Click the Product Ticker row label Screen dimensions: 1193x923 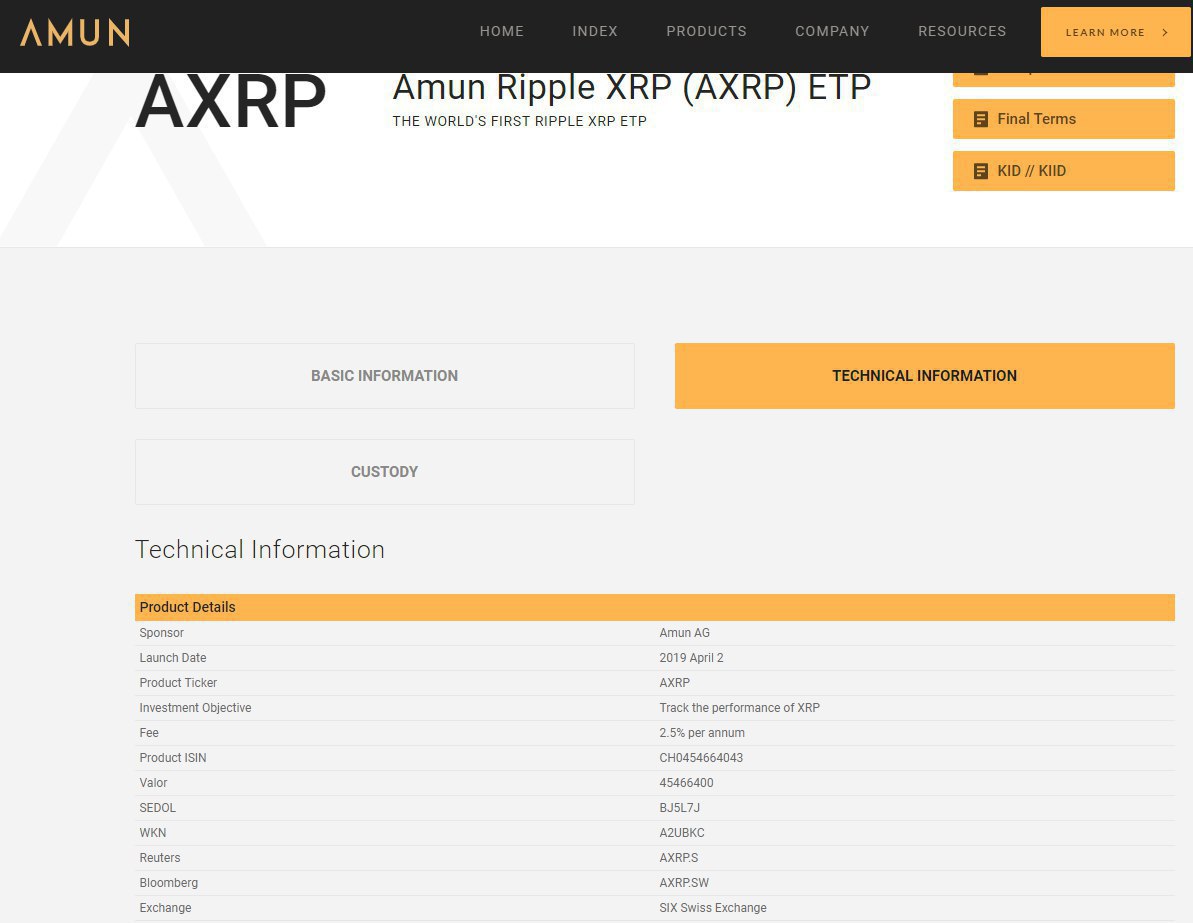[x=177, y=683]
